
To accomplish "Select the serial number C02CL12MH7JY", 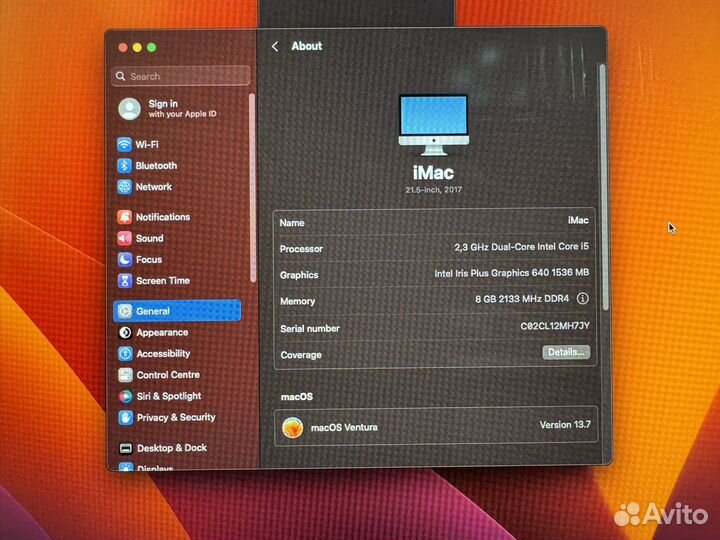I will coord(555,326).
